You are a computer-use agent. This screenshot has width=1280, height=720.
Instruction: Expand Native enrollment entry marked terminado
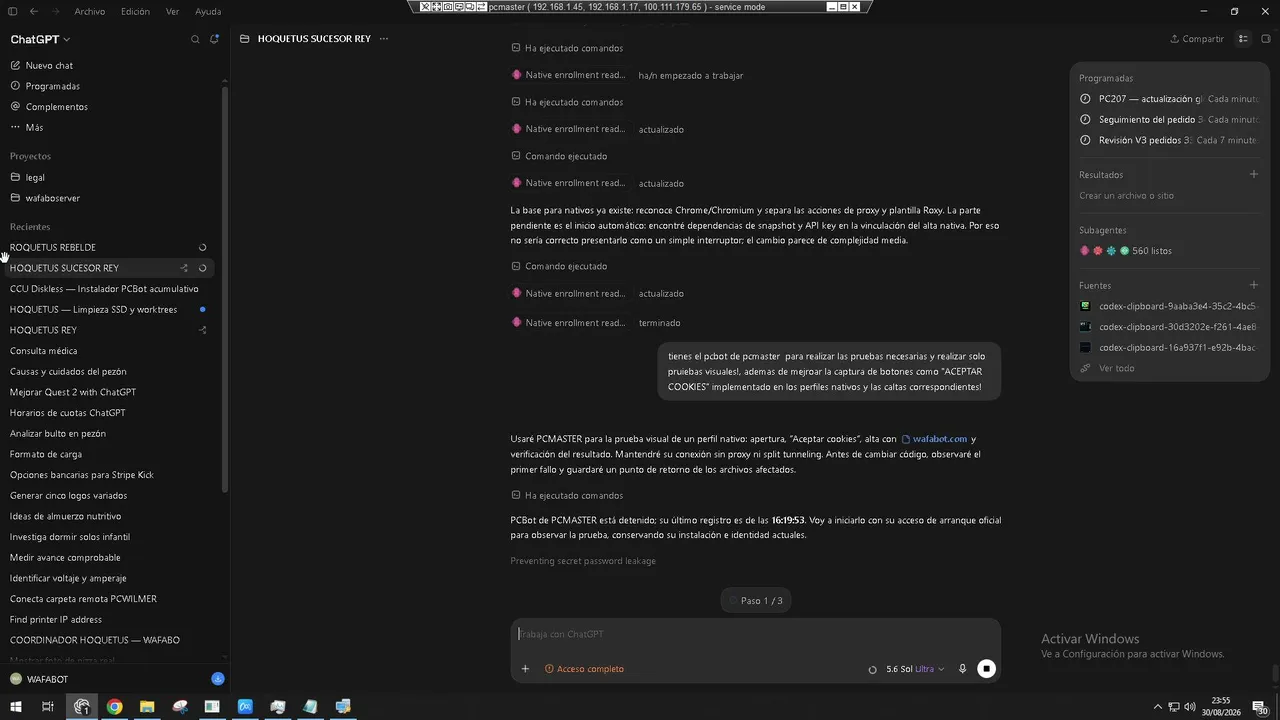click(x=596, y=323)
